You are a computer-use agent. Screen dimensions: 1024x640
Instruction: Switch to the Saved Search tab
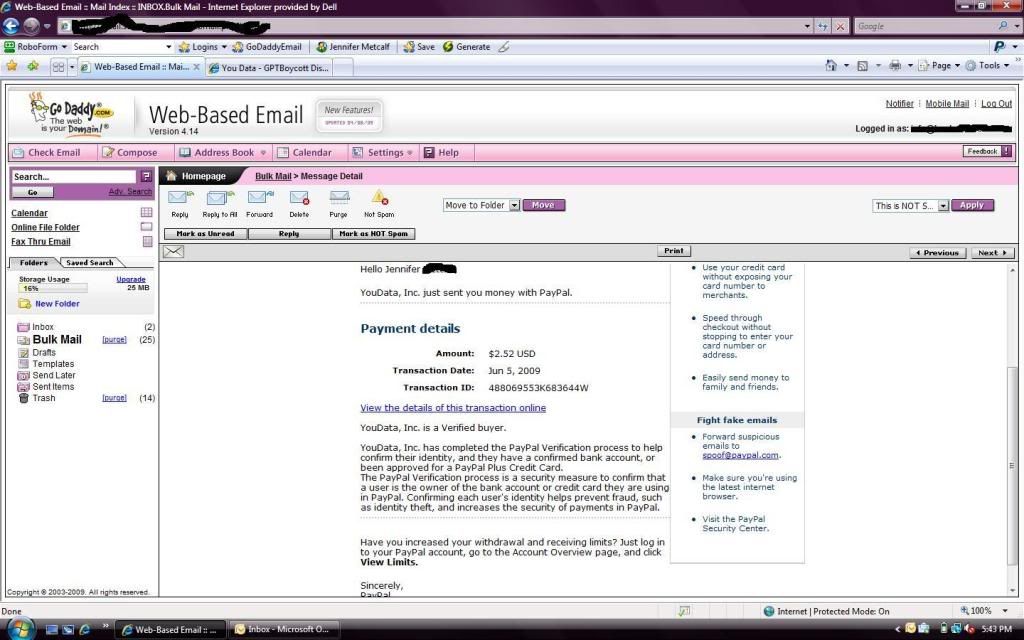(x=89, y=263)
